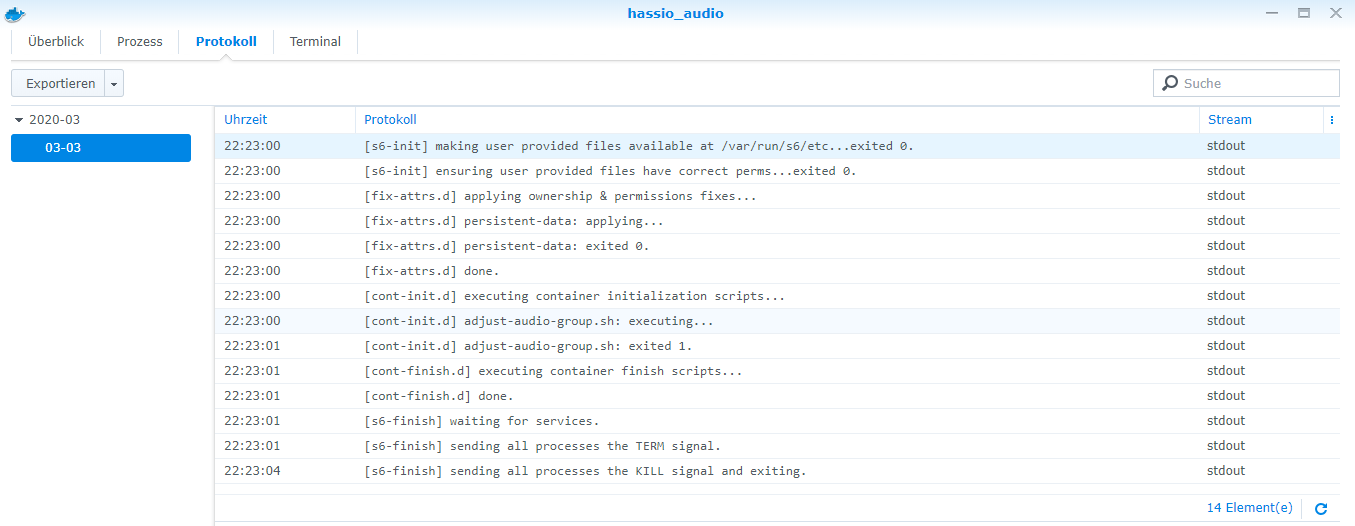
Task: Sort by the Stream column header
Action: pos(1262,120)
